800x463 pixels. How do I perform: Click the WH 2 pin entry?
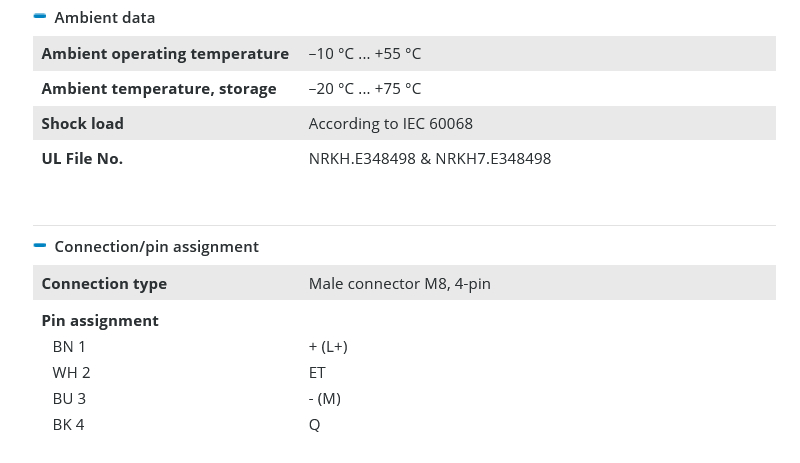[x=71, y=373]
